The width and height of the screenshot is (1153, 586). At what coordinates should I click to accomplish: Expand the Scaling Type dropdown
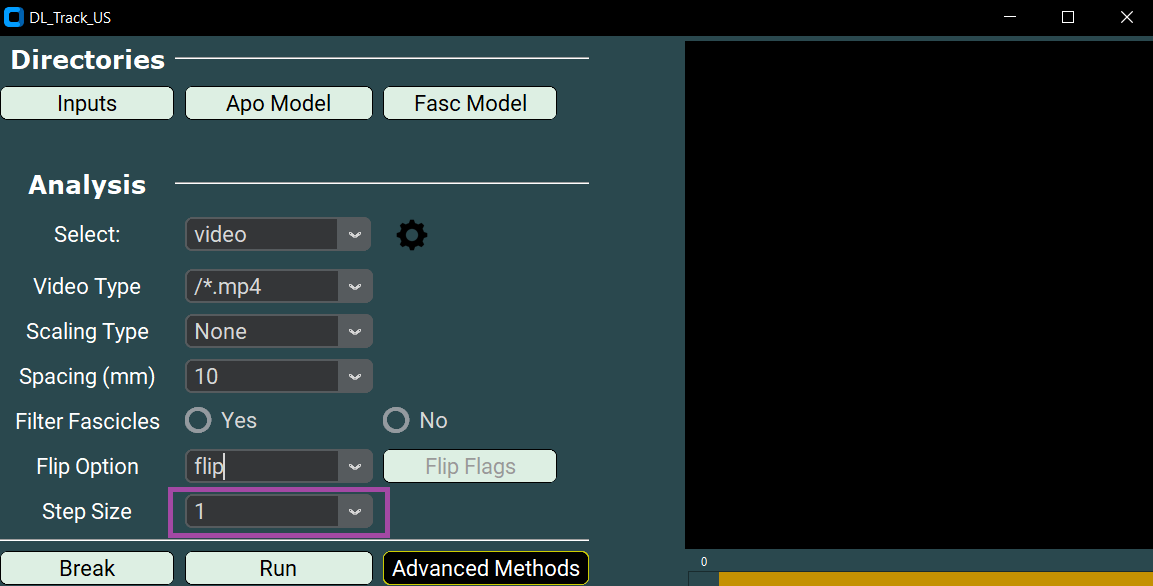pos(354,331)
